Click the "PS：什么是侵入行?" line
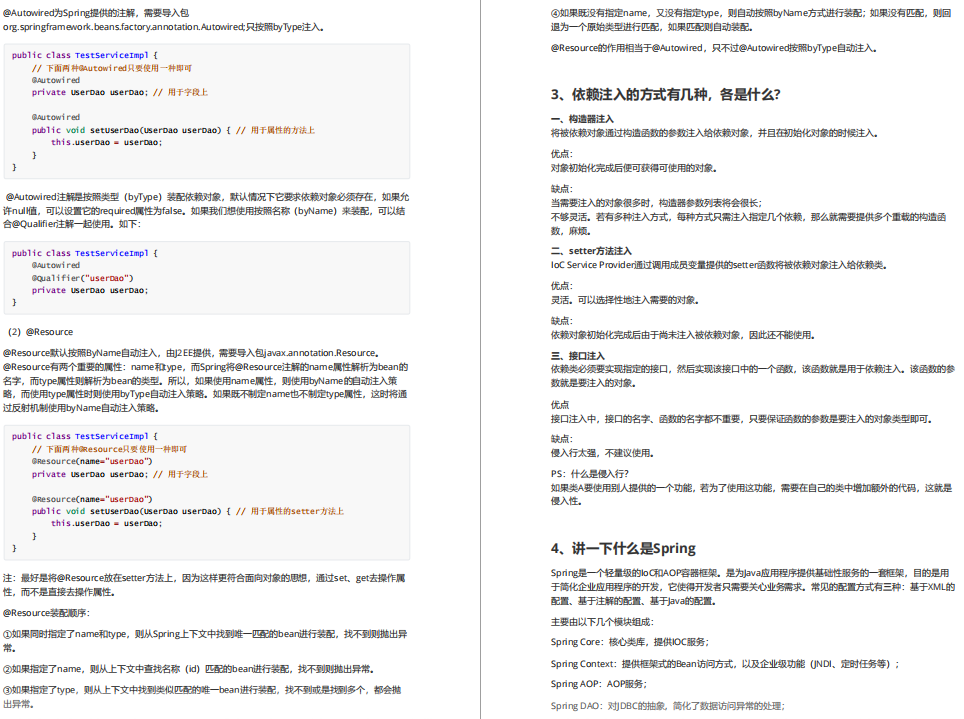Screen dimensions: 964x719 [x=590, y=474]
